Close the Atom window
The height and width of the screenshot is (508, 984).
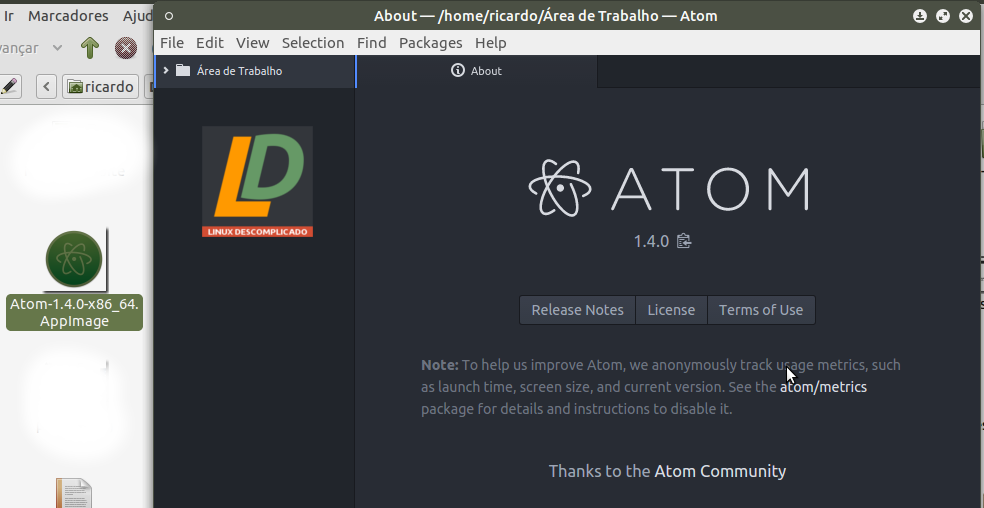click(x=966, y=16)
